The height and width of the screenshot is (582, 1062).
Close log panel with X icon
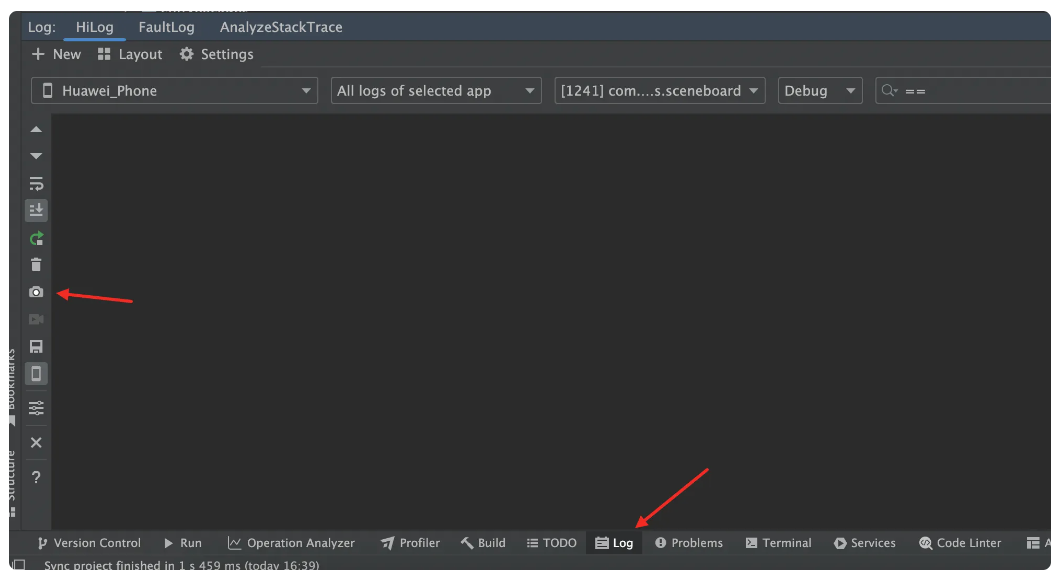pyautogui.click(x=36, y=442)
